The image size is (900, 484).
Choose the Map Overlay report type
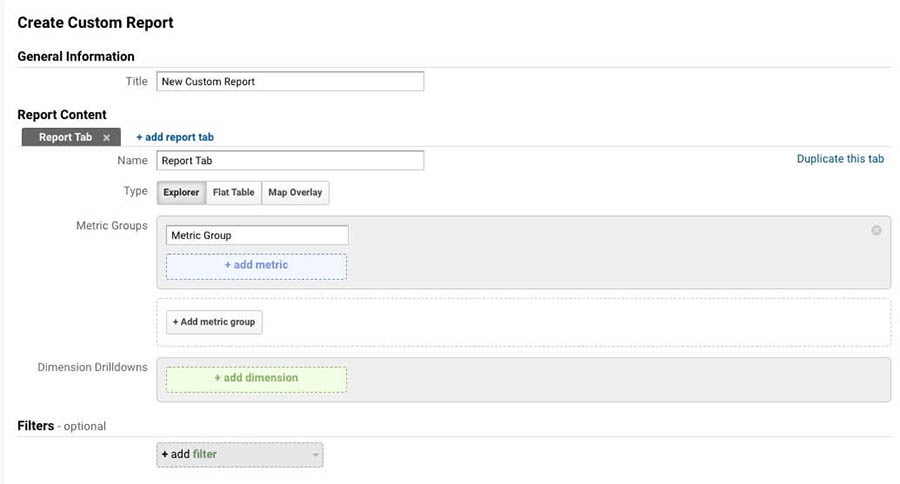tap(295, 192)
